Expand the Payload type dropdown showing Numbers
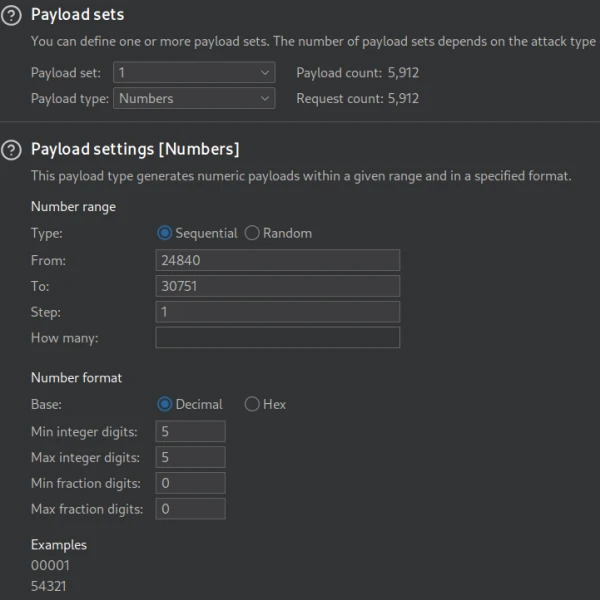This screenshot has height=600, width=600. (x=194, y=99)
